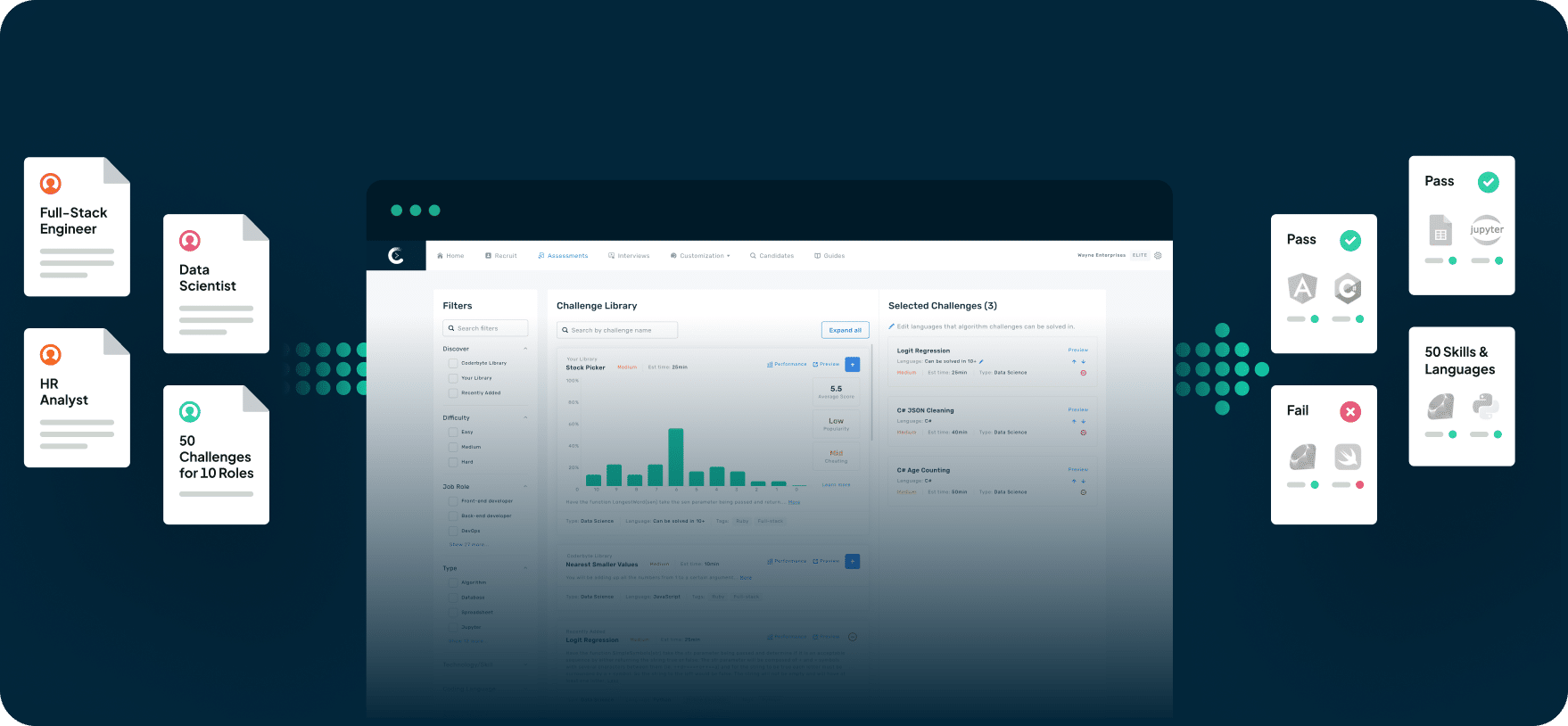Add Stock Picker with the blue plus button

853,364
